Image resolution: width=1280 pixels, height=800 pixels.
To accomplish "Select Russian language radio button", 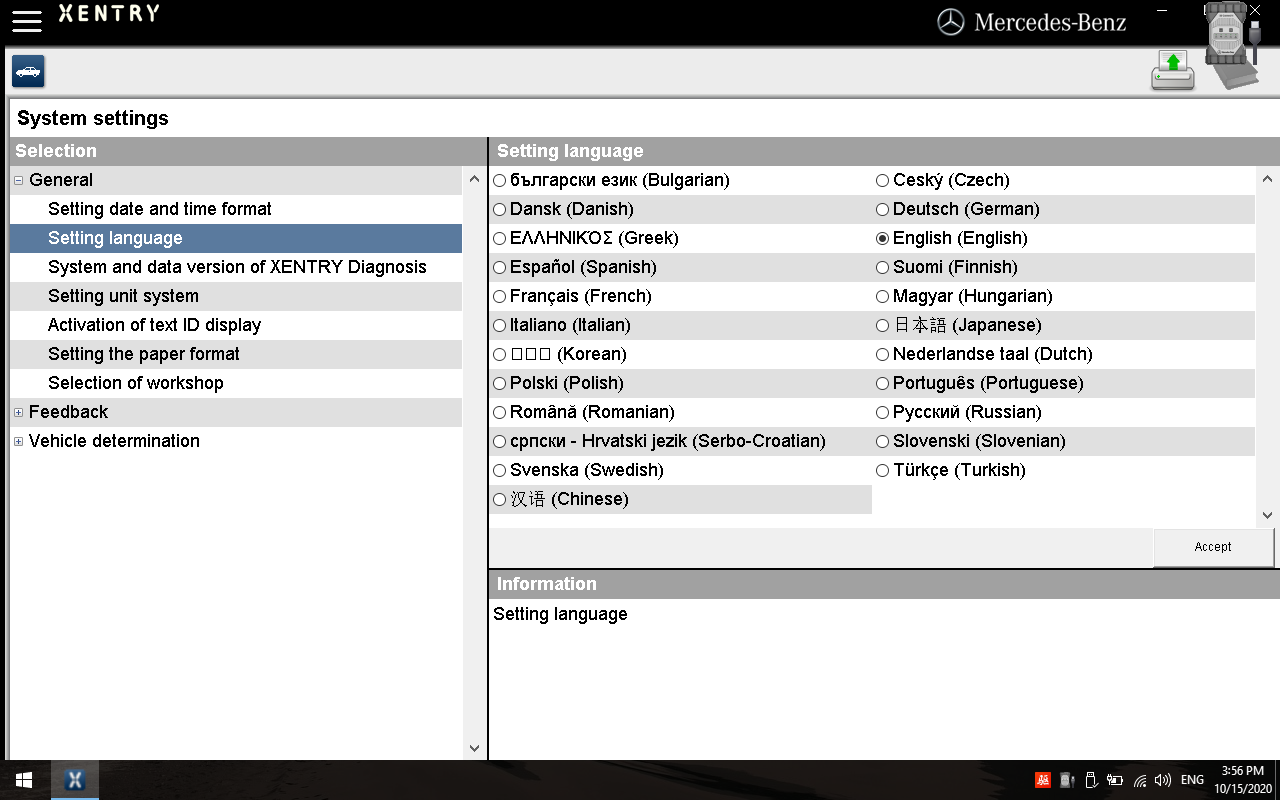I will tap(883, 413).
